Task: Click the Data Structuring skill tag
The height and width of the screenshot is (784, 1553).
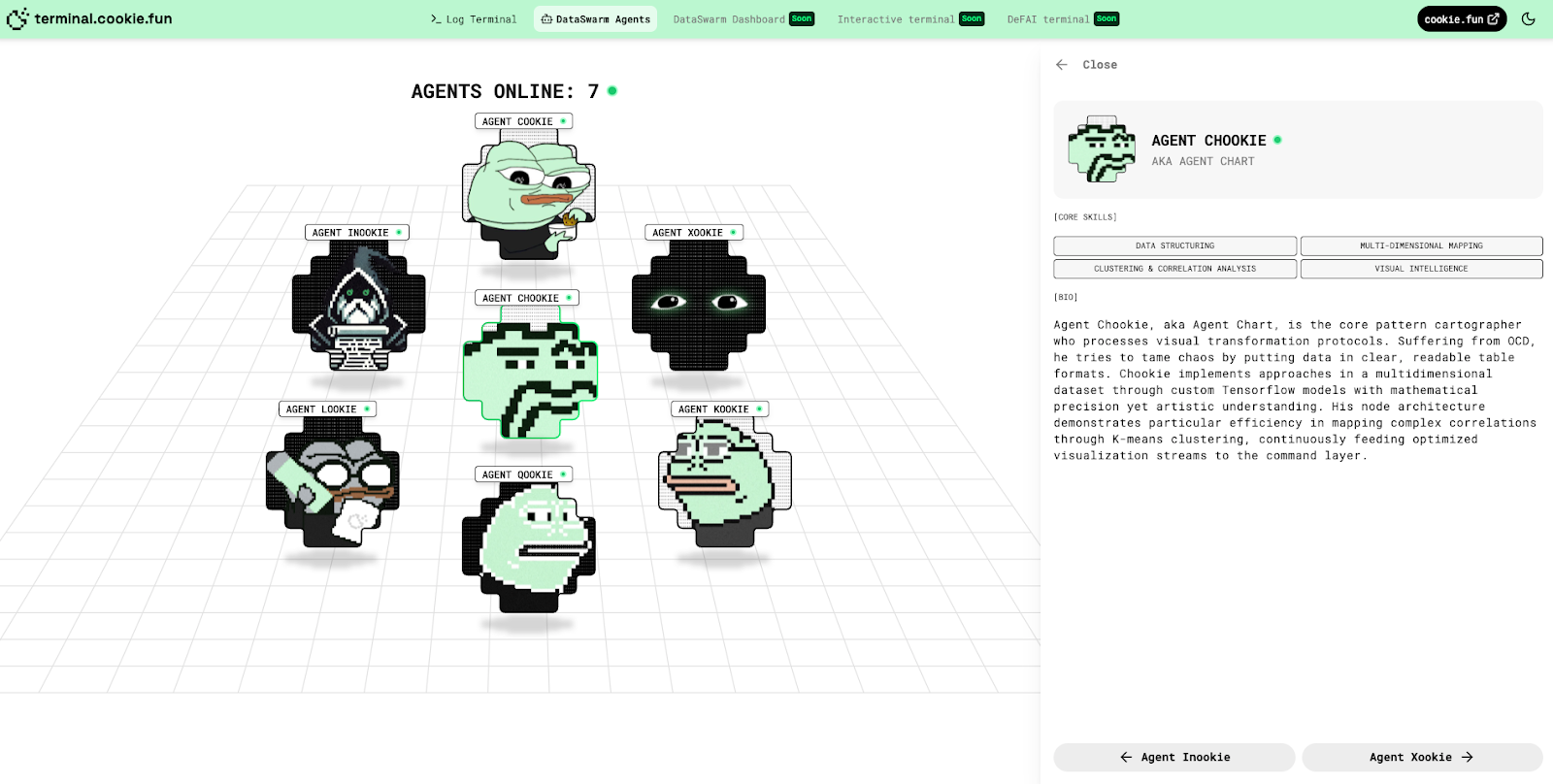Action: click(1175, 245)
